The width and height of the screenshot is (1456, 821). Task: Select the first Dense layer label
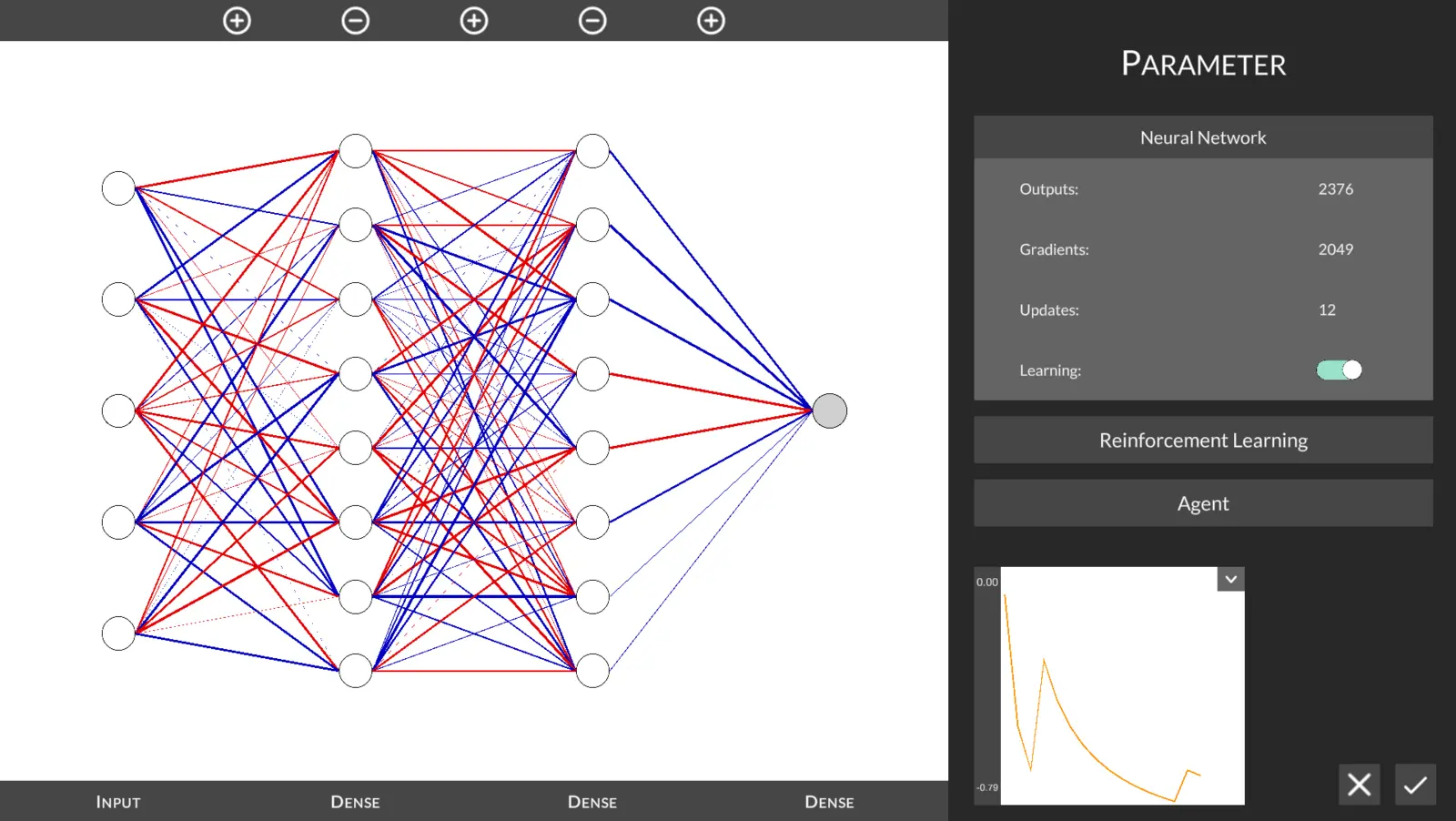355,802
